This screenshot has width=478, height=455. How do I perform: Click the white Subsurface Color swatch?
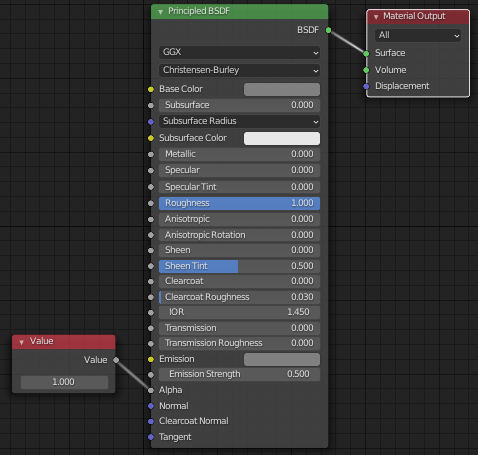point(282,138)
